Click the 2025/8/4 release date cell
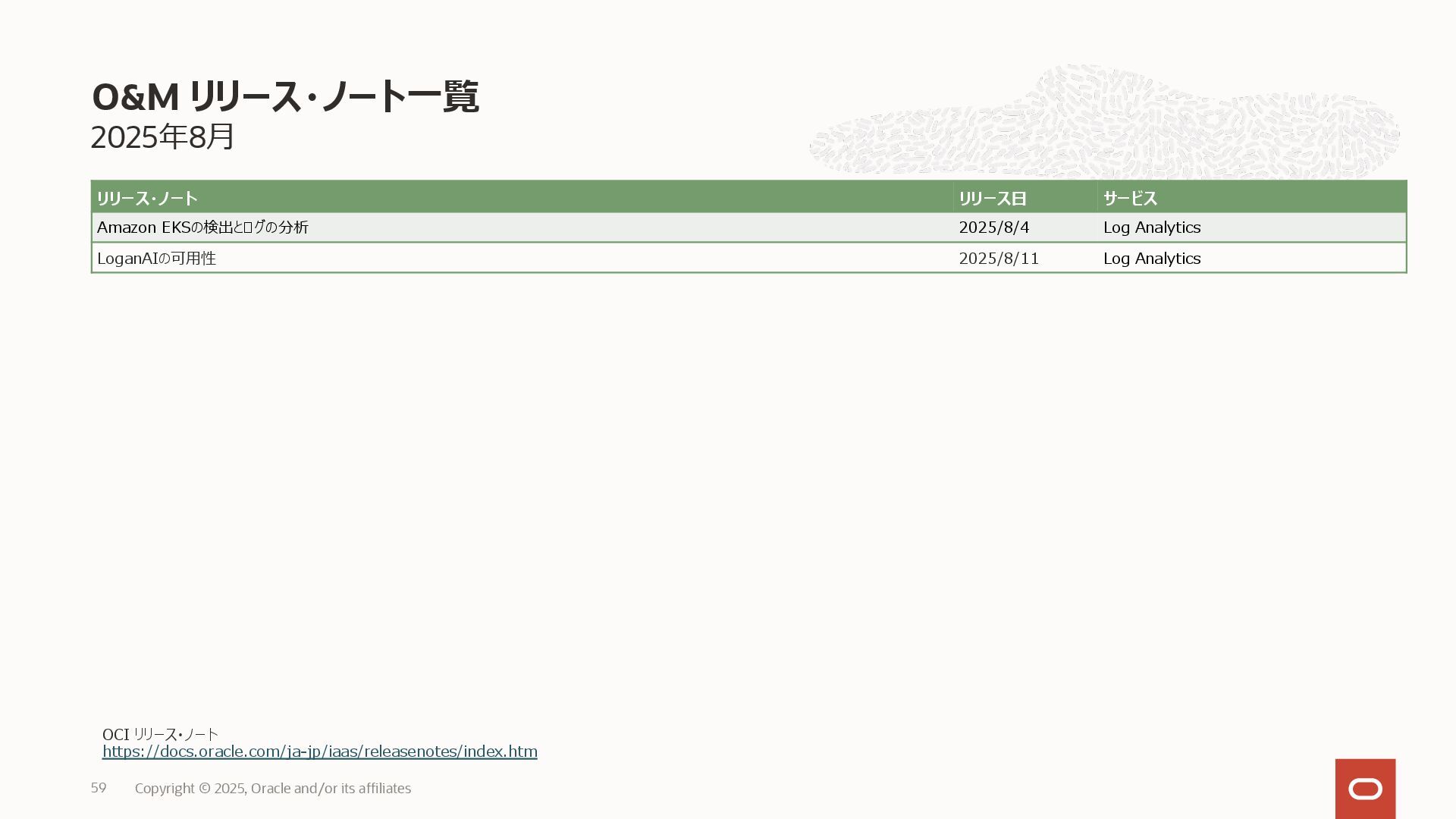Viewport: 1456px width, 819px height. pyautogui.click(x=1025, y=227)
